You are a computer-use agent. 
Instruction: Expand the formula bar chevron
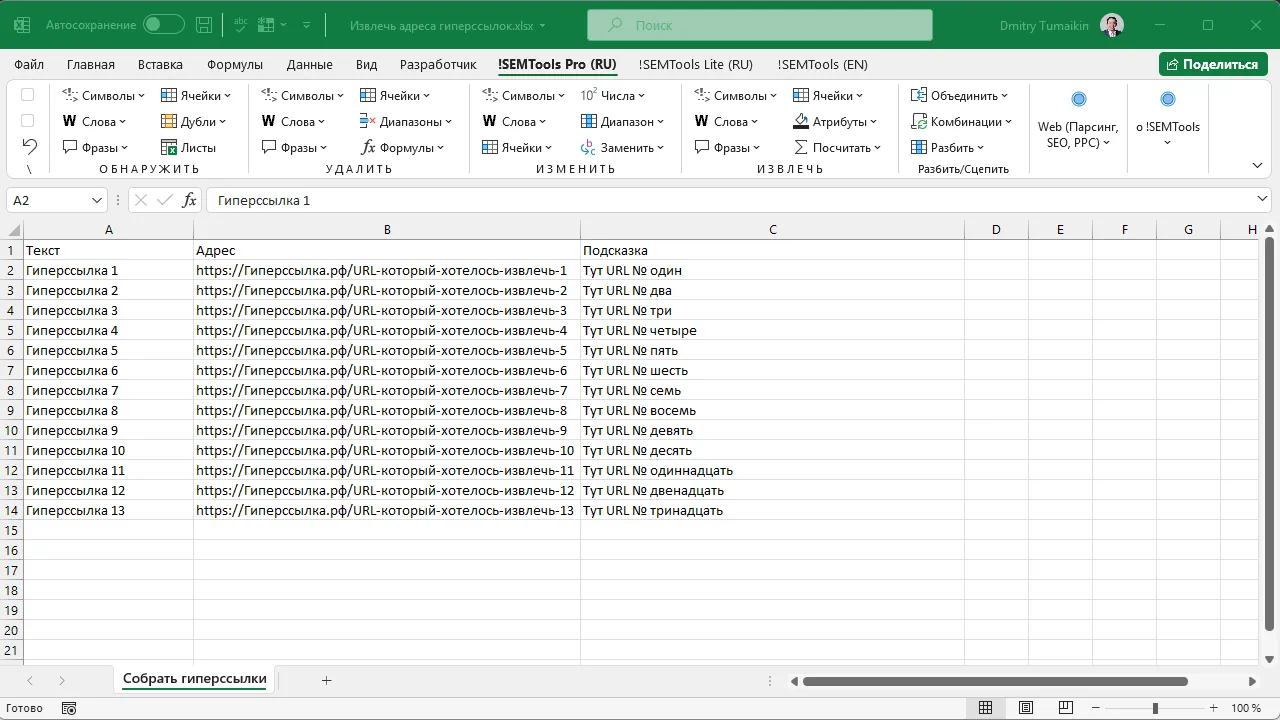point(1263,200)
